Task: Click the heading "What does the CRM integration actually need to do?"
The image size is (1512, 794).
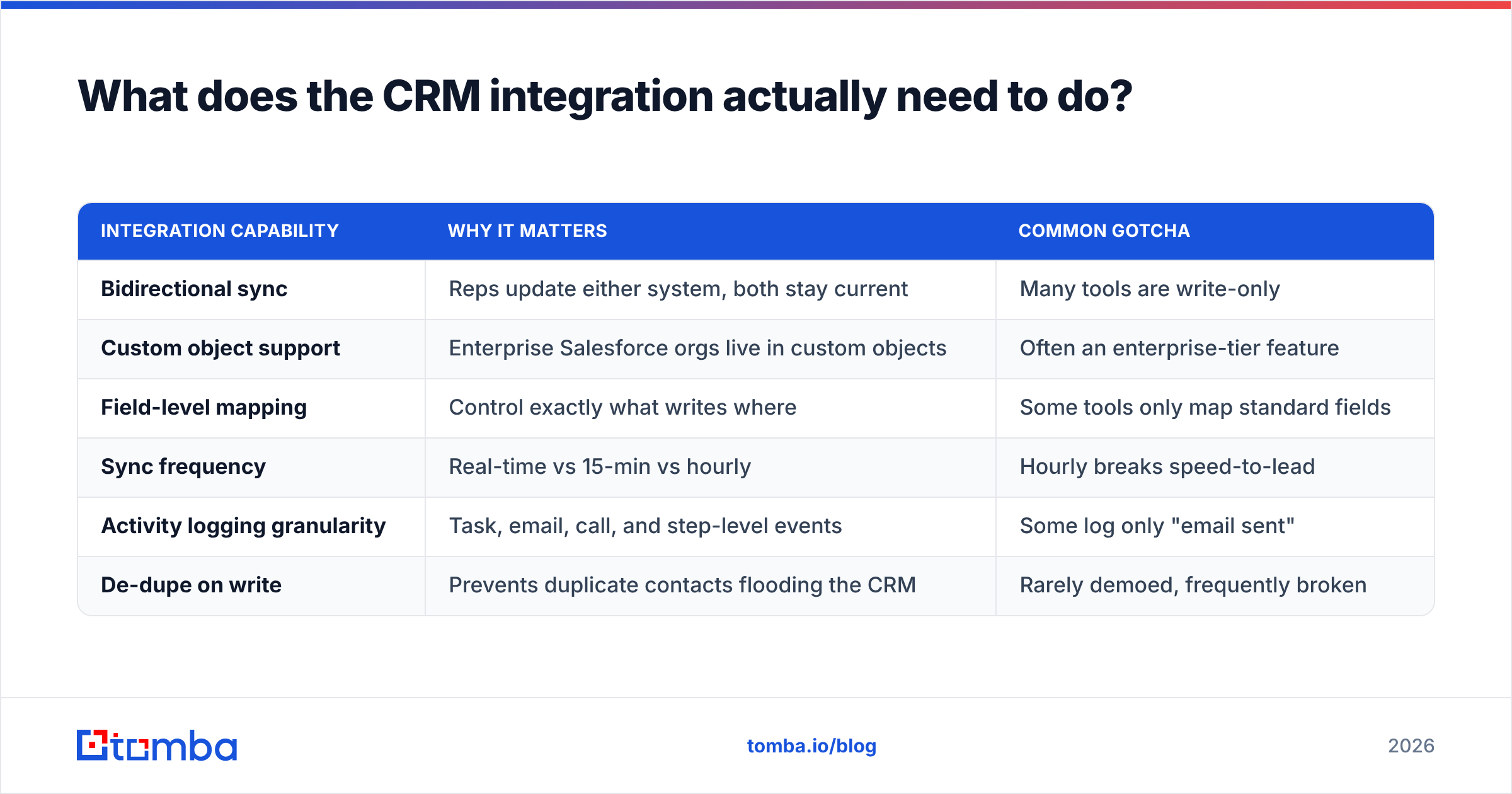Action: point(605,96)
